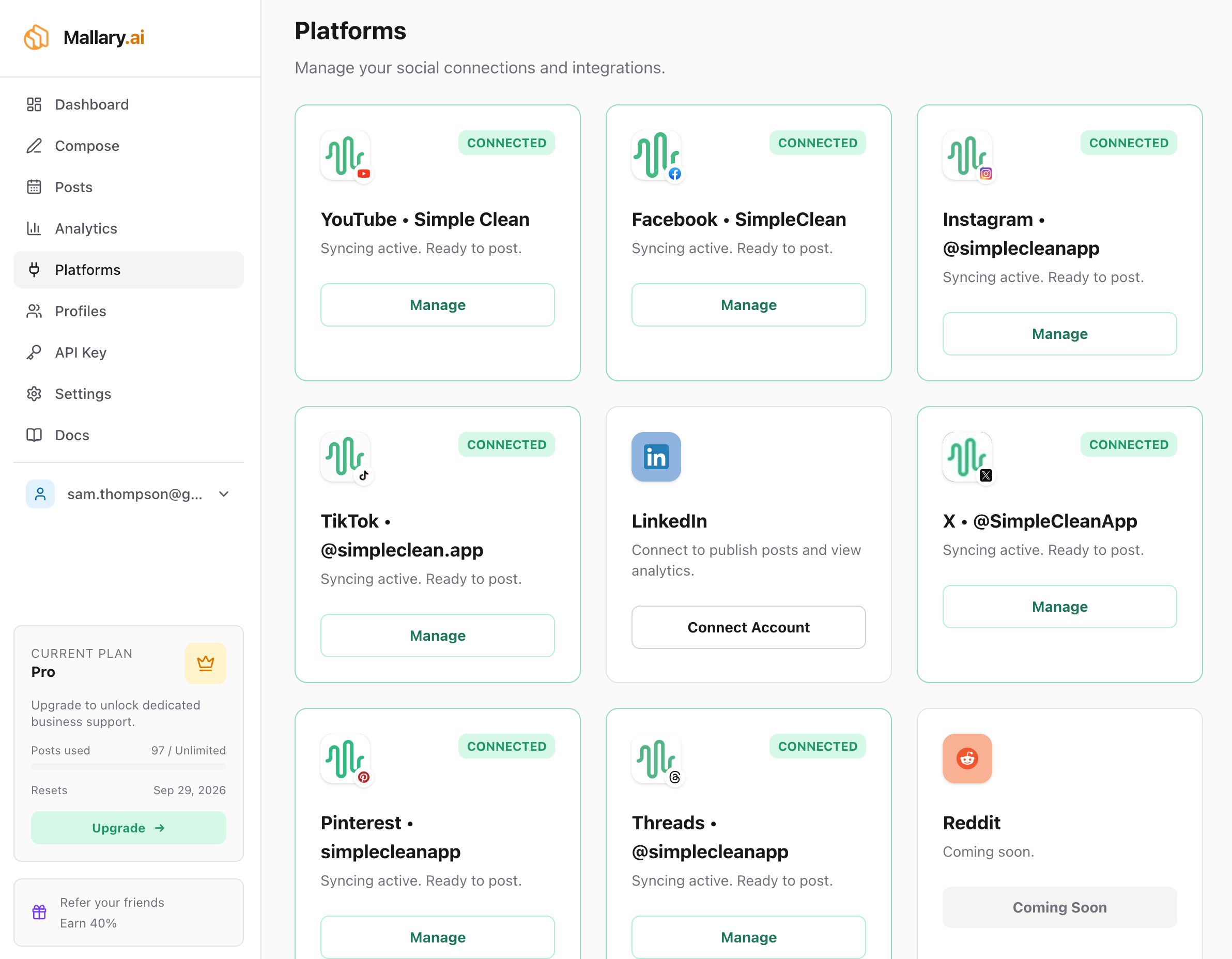Click the Instagram account avatar
The height and width of the screenshot is (959, 1232).
point(968,156)
